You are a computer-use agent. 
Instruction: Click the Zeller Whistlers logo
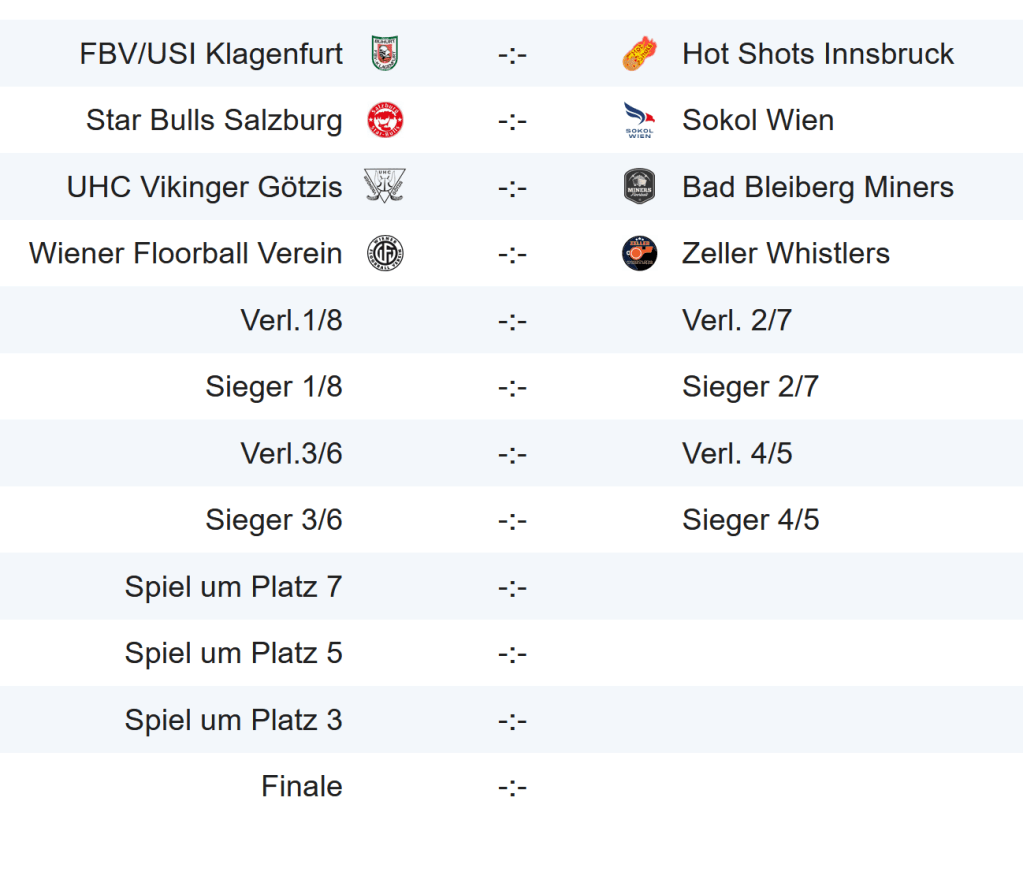[639, 253]
